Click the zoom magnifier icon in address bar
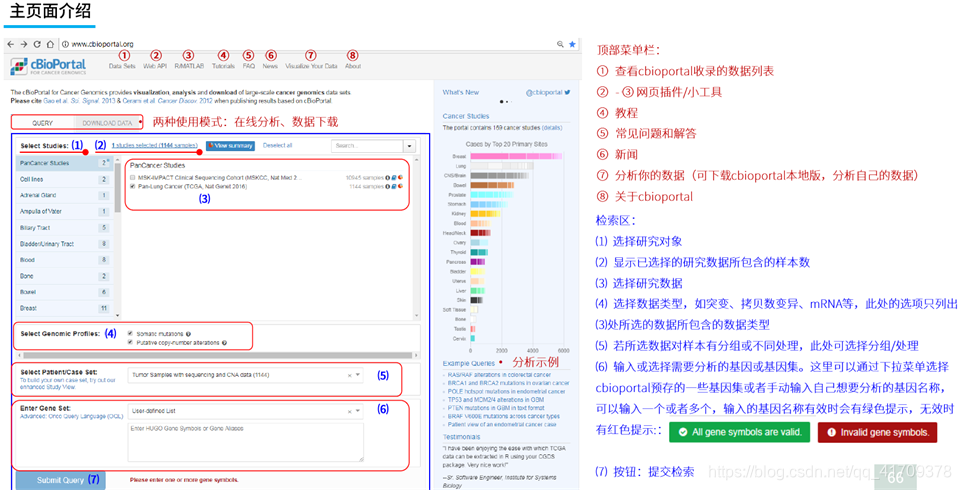Viewport: 961px width, 490px height. (560, 44)
